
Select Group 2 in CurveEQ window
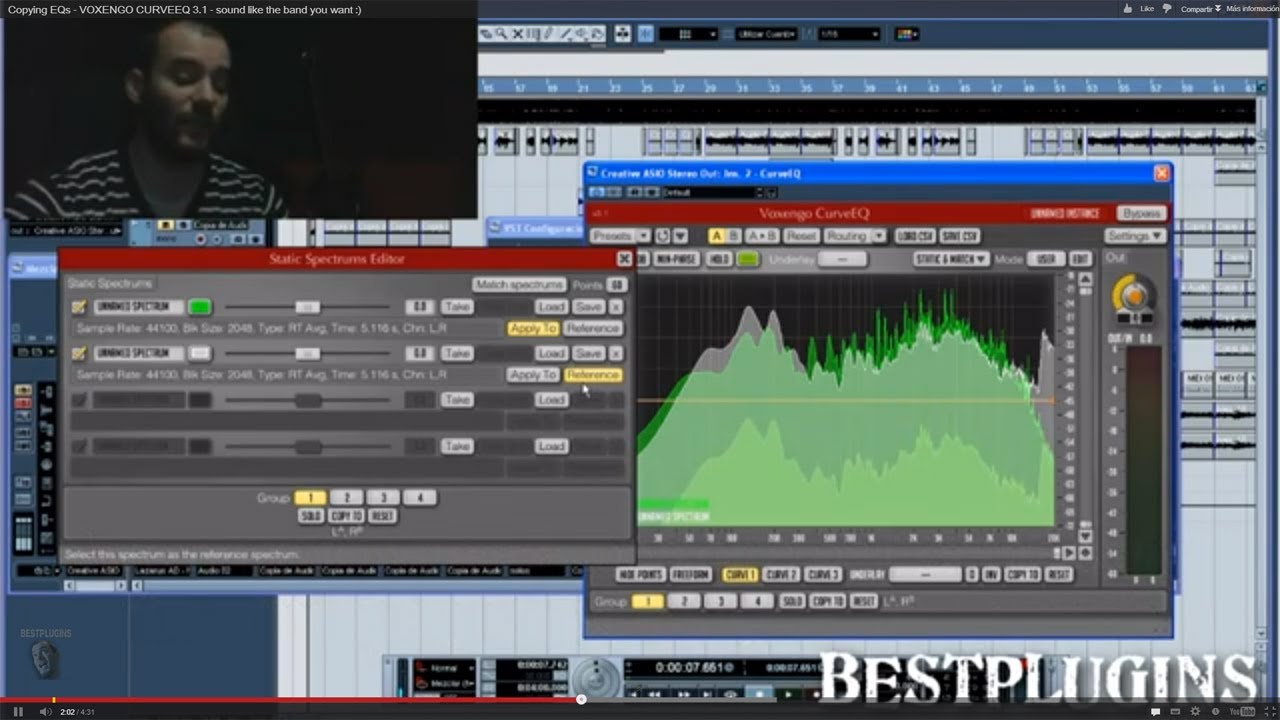(x=684, y=601)
